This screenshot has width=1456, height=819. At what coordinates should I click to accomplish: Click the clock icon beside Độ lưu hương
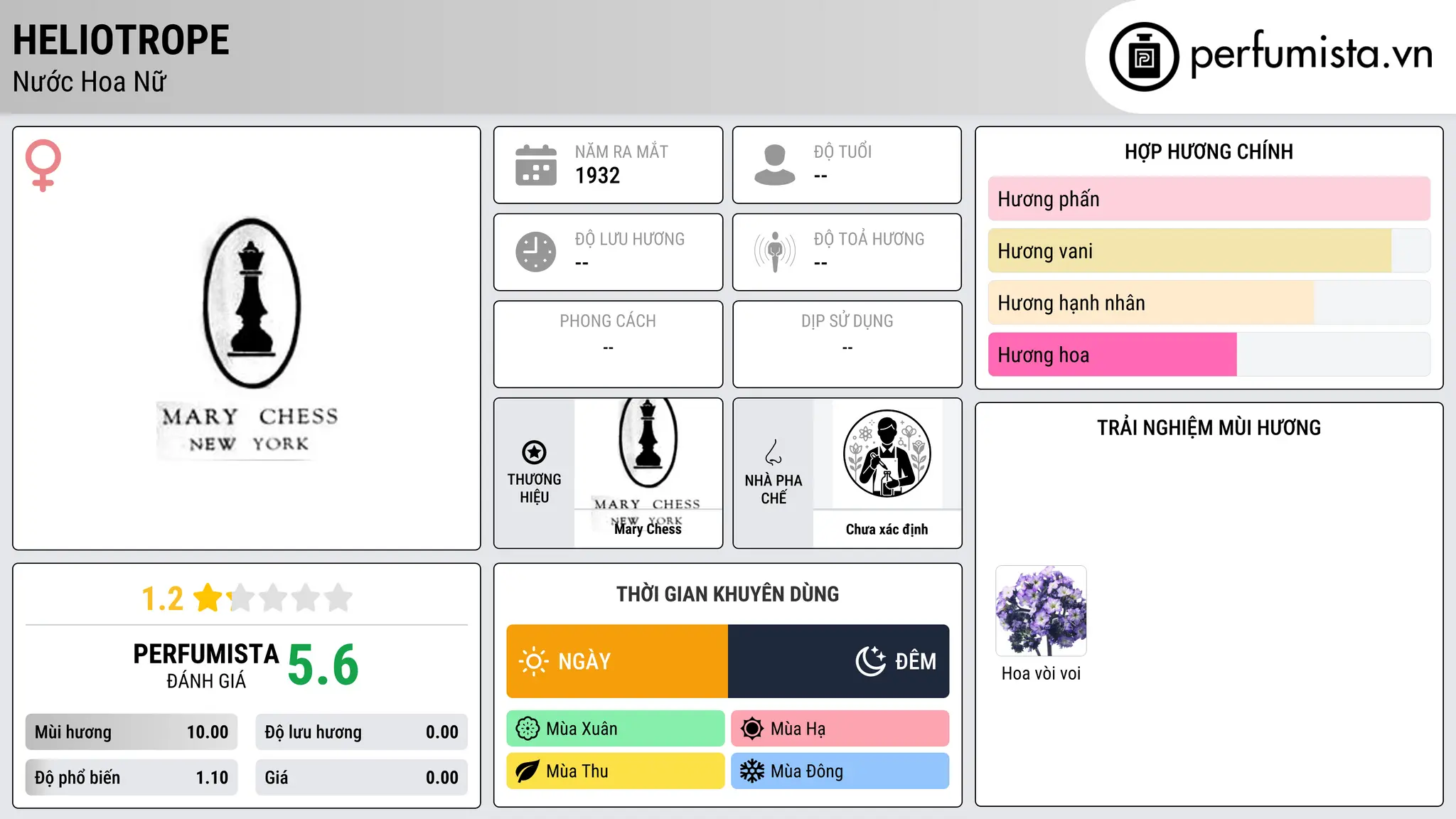point(536,252)
